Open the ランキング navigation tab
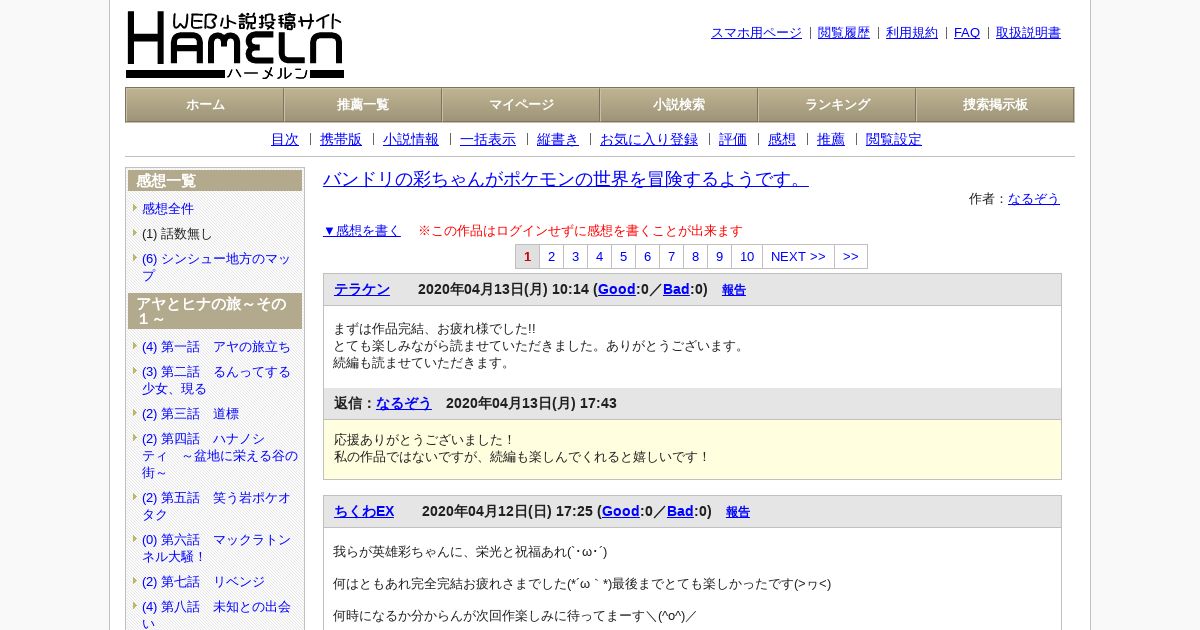This screenshot has height=630, width=1200. click(837, 105)
